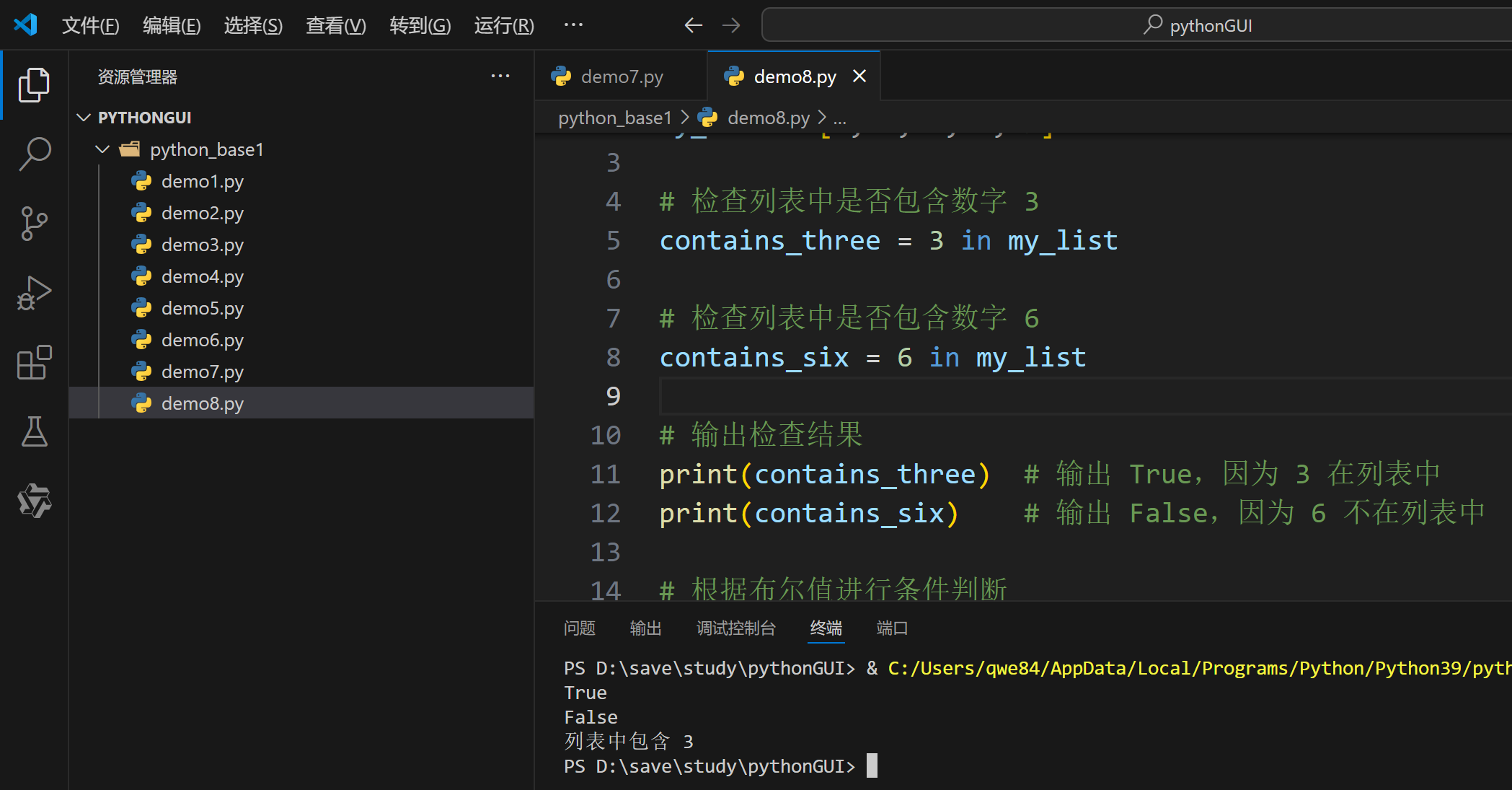Navigate back with the back arrow

coord(693,25)
